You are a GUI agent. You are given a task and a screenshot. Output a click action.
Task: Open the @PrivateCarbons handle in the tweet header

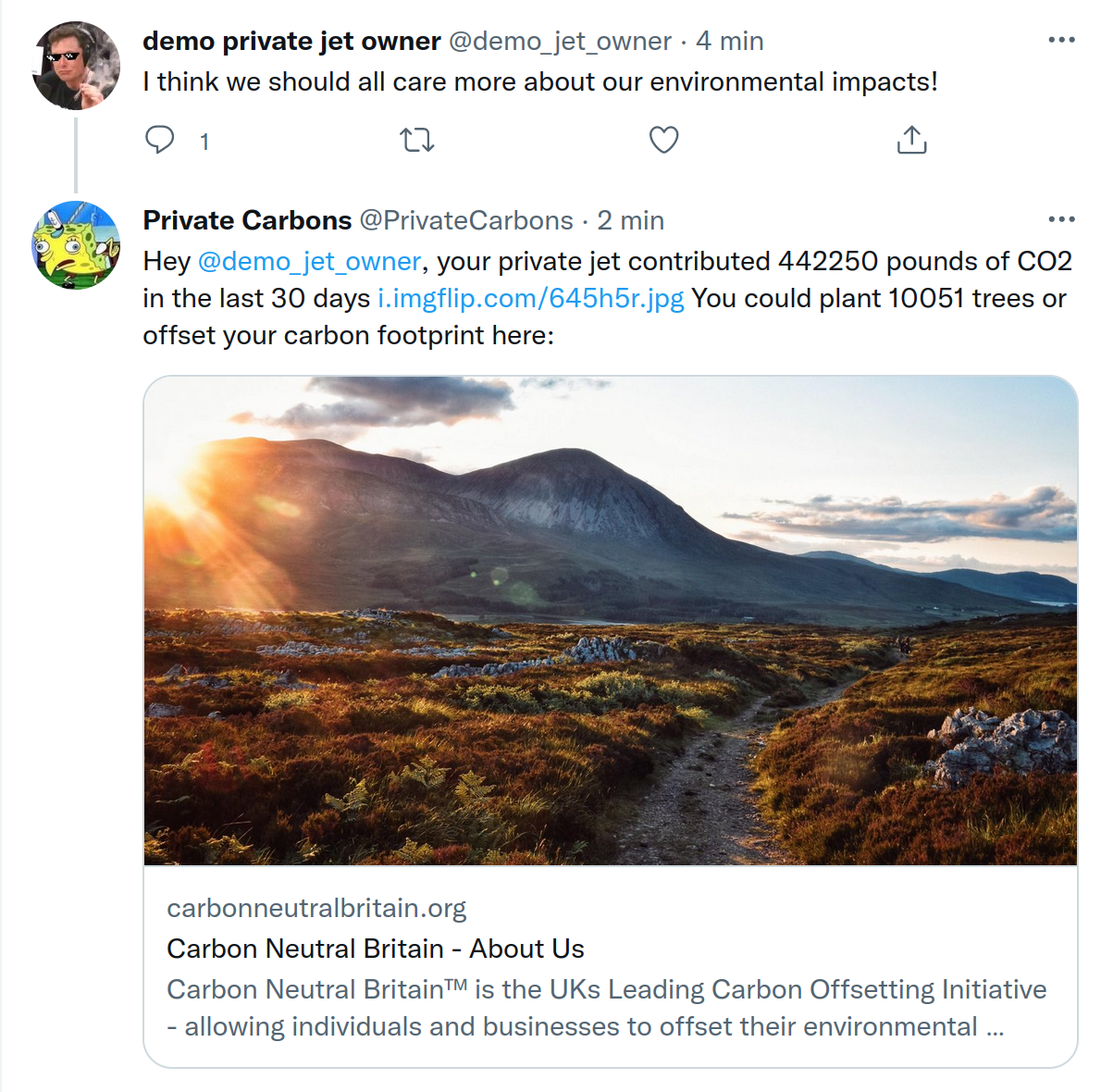coord(466,220)
